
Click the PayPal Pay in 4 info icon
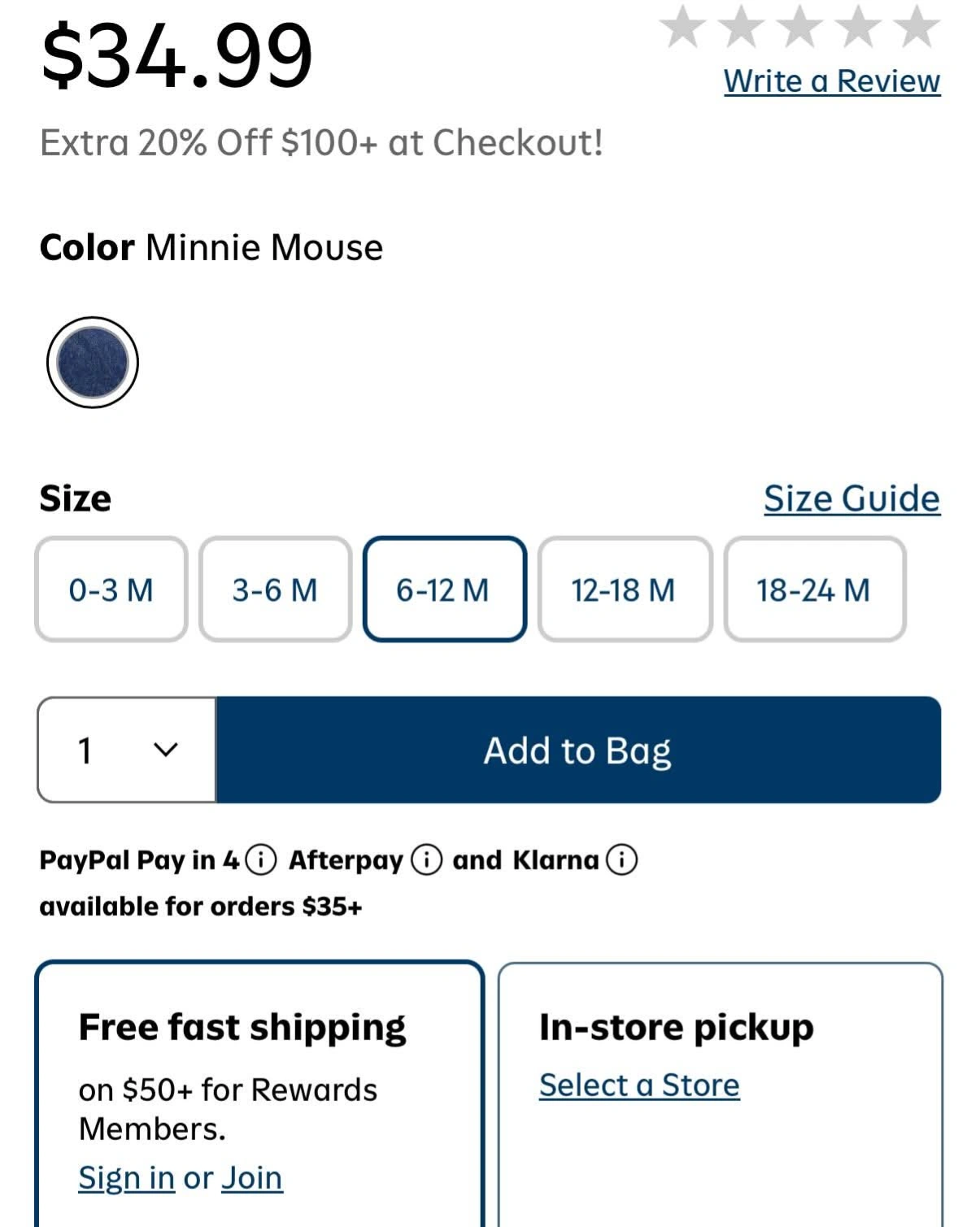pyautogui.click(x=260, y=859)
